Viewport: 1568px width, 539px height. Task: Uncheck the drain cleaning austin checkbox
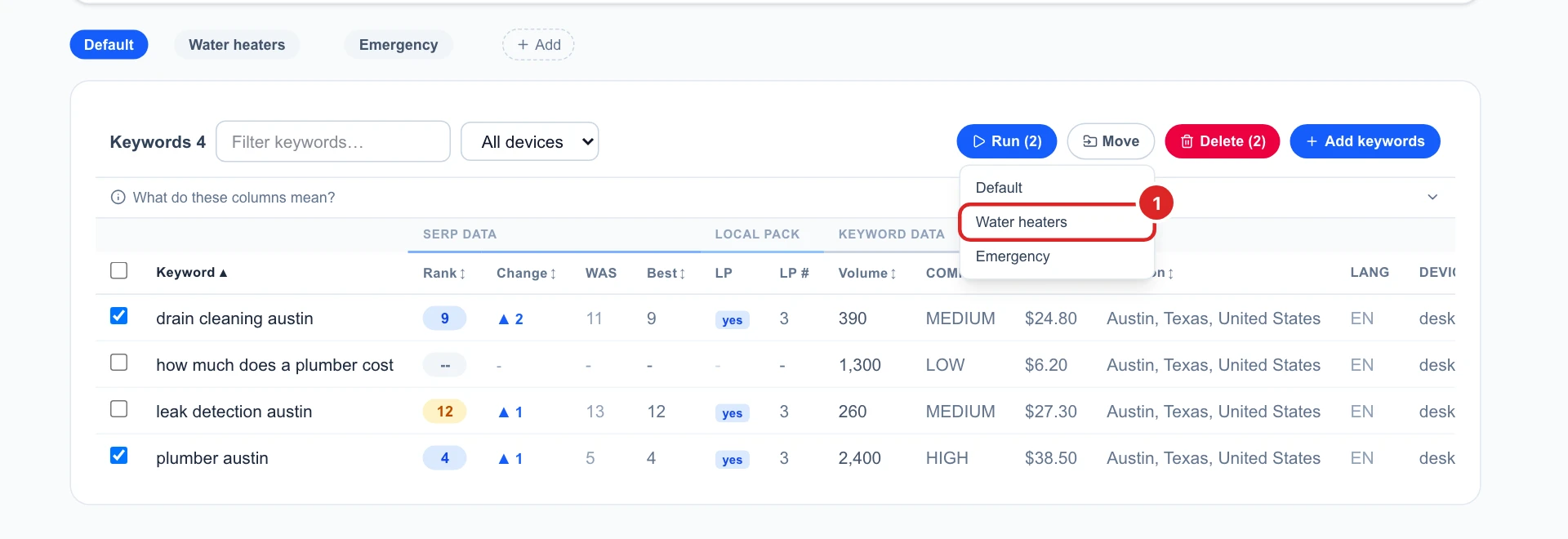coord(119,316)
